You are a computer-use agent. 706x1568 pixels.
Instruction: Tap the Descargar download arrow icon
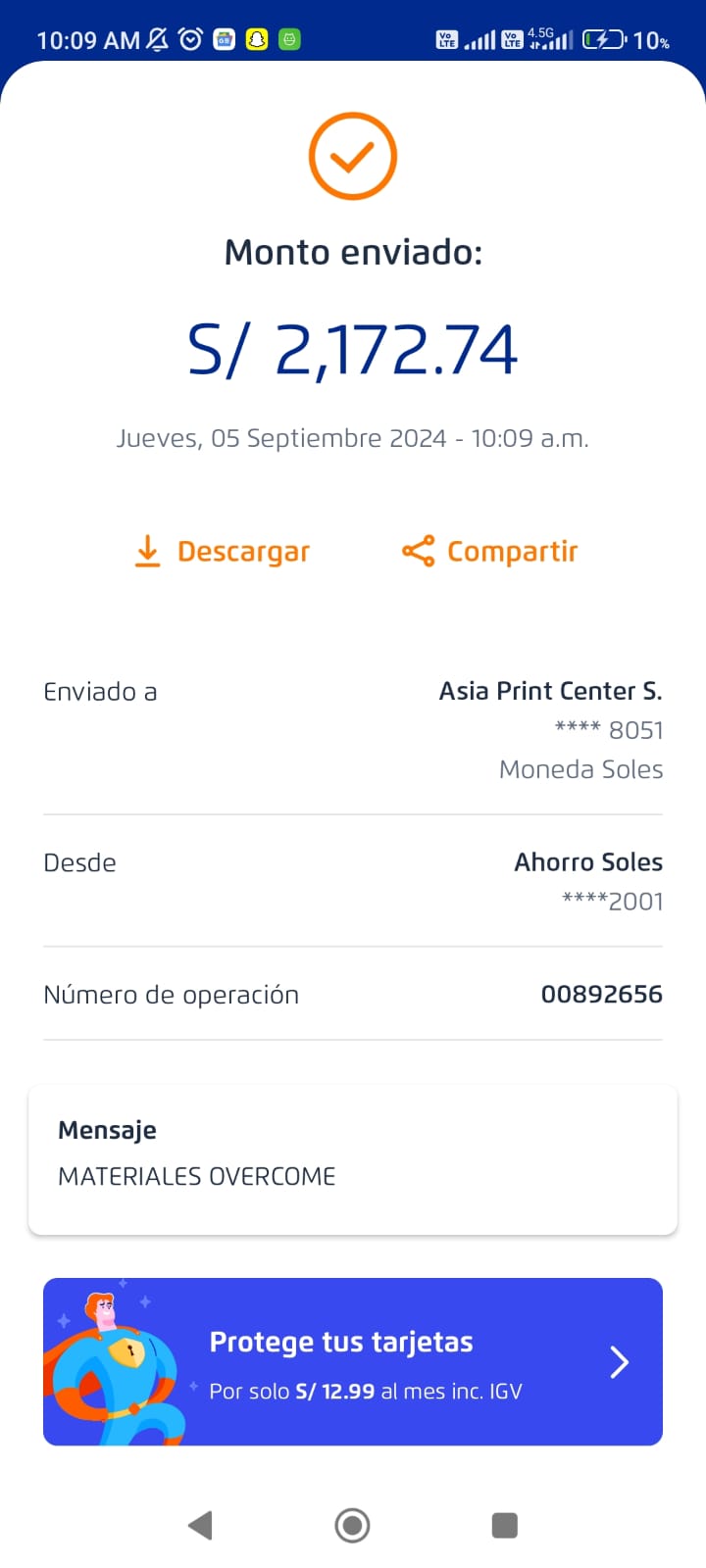pos(147,552)
